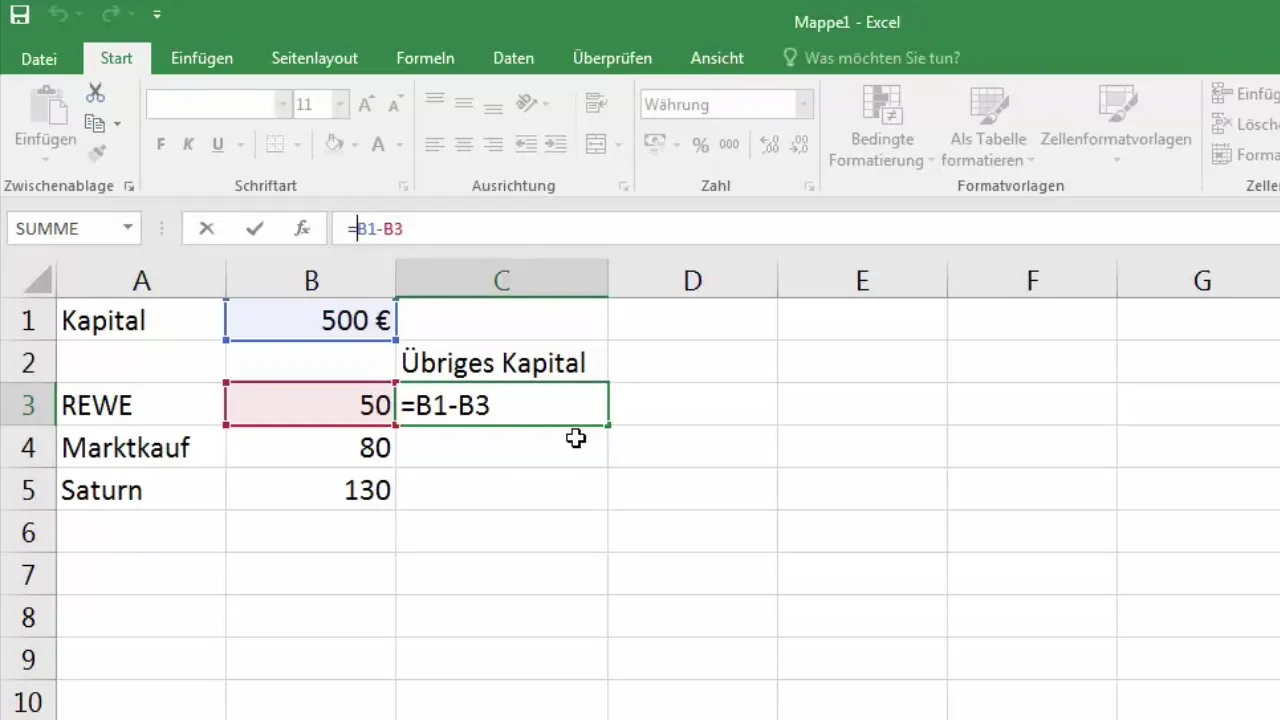Screen dimensions: 1280x720
Task: Click the Copy icon in Zwischenablage
Action: click(95, 123)
